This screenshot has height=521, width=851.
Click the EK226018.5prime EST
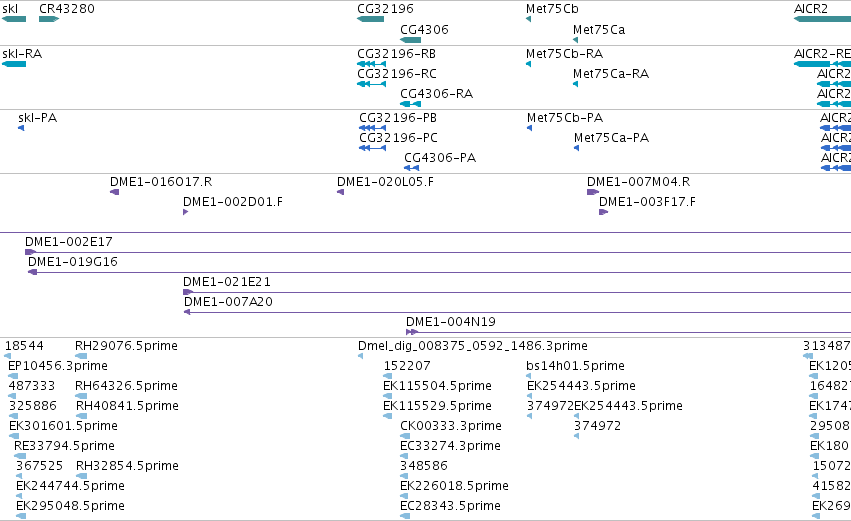404,496
